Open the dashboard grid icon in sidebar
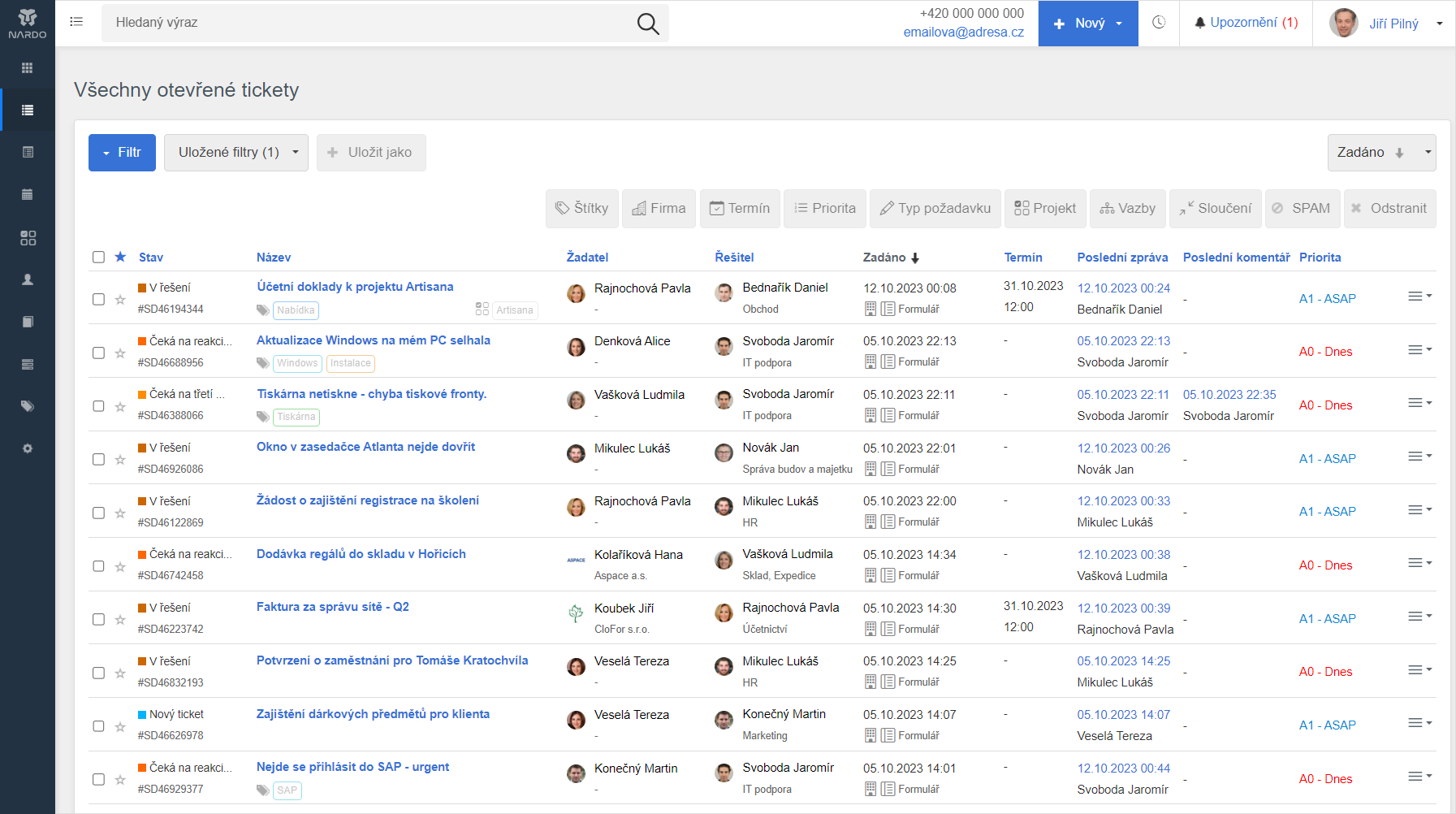 [x=28, y=68]
